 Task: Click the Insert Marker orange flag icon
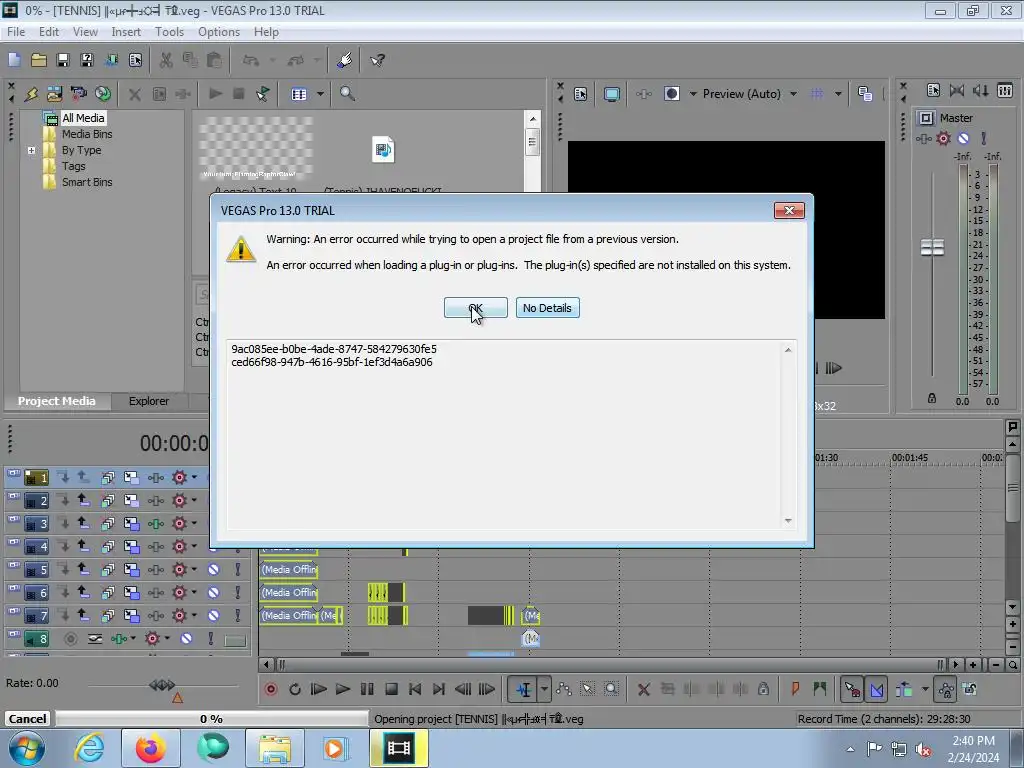(795, 689)
